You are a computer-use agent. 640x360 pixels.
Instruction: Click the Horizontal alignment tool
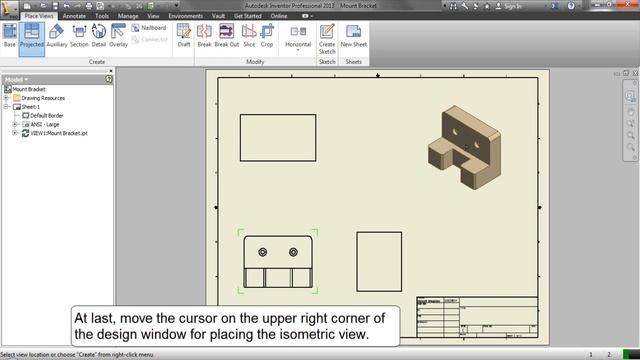298,36
